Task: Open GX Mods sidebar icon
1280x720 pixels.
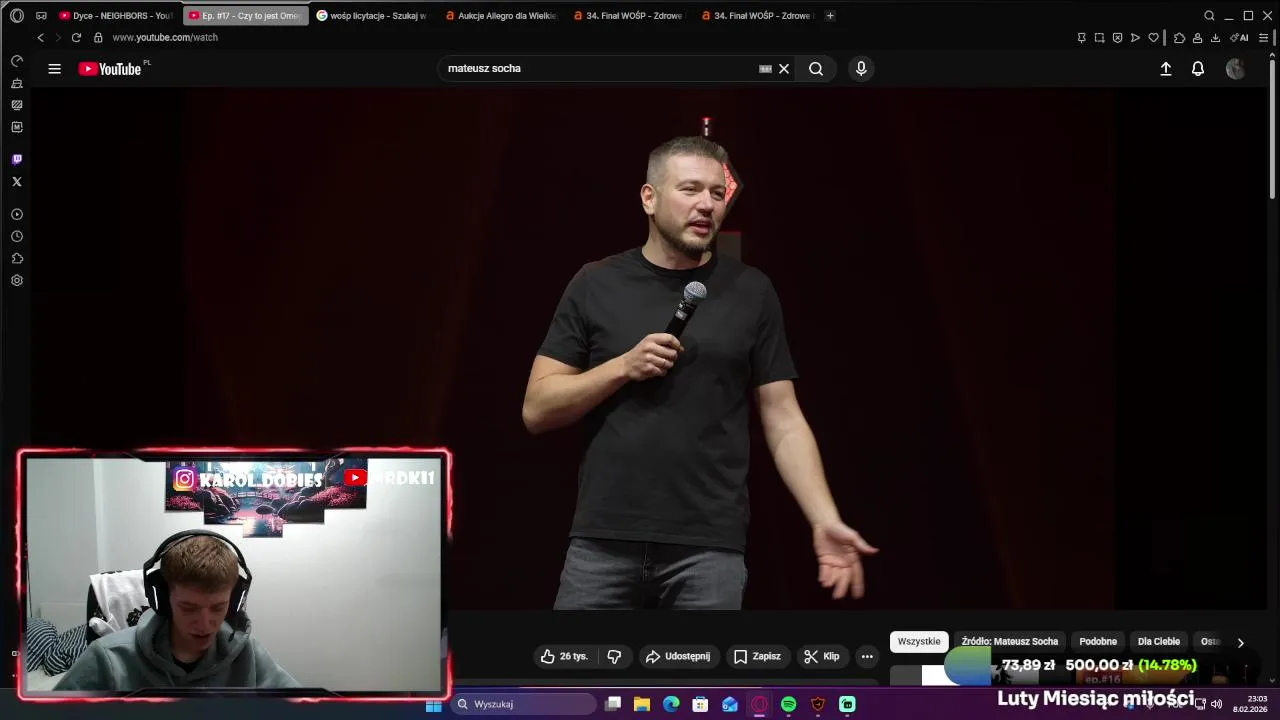Action: click(17, 105)
